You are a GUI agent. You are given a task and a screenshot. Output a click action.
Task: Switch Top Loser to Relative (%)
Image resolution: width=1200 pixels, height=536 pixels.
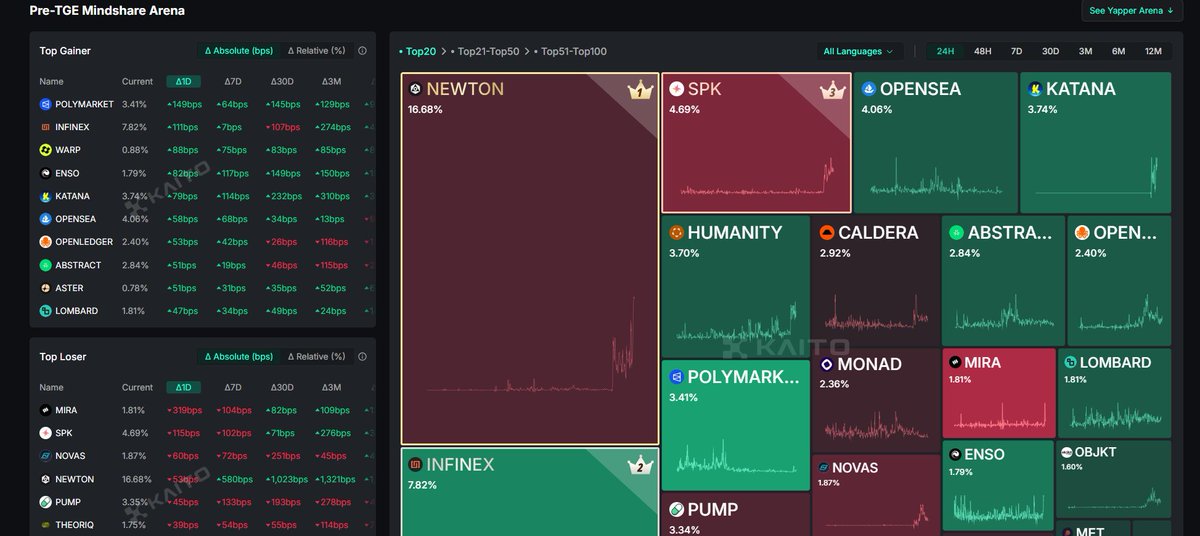click(316, 356)
